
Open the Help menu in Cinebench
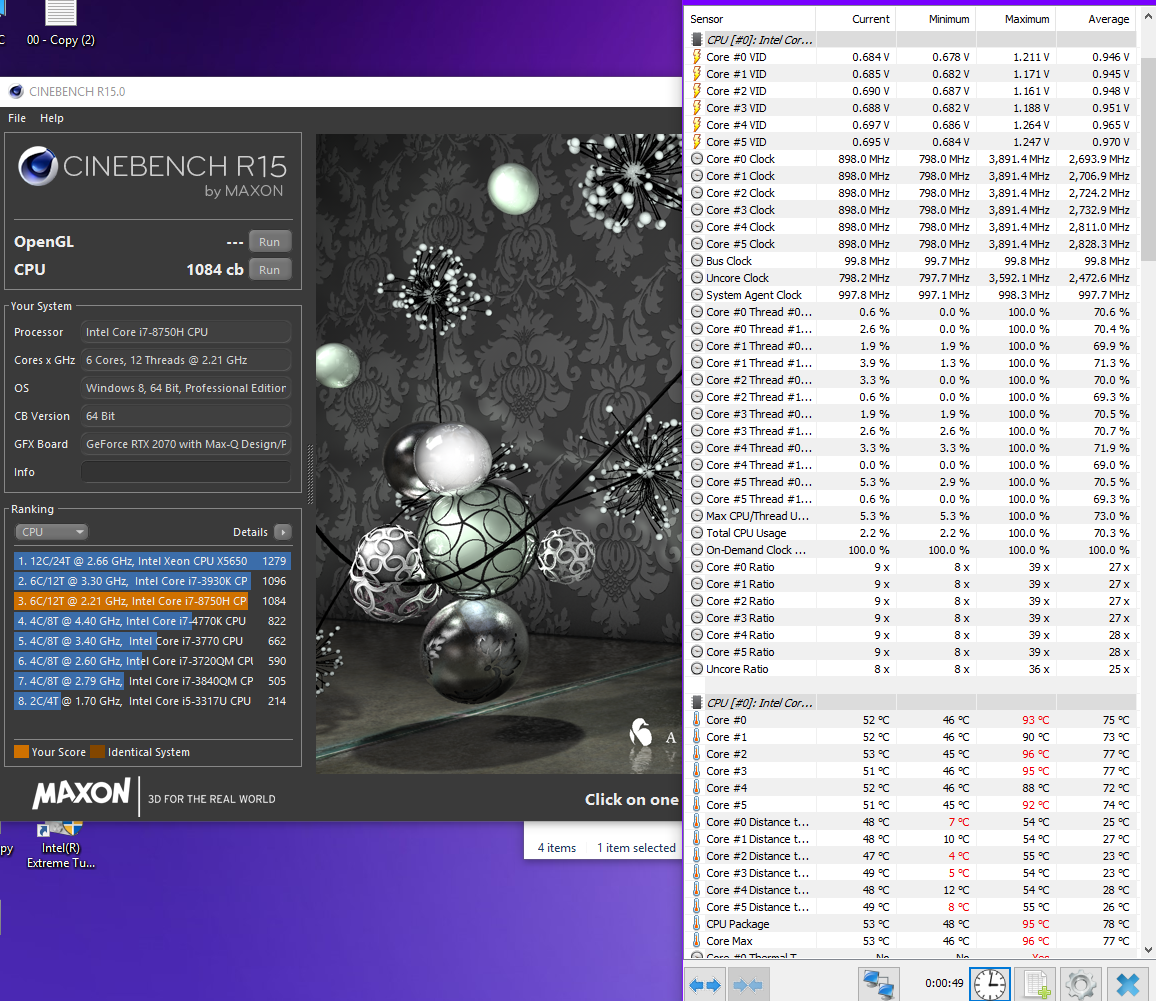[52, 118]
